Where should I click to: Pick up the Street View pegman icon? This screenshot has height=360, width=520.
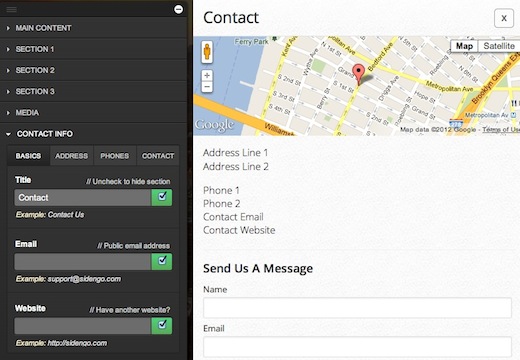[207, 52]
